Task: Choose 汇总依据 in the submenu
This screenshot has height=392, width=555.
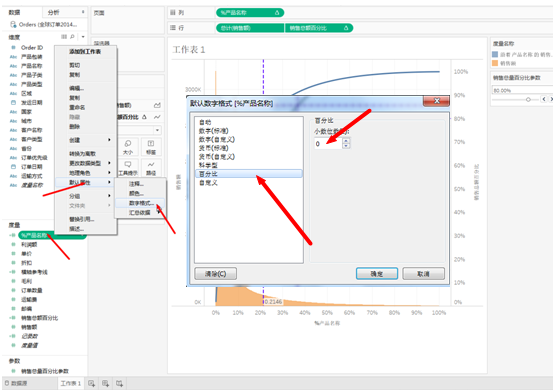Action: (140, 212)
